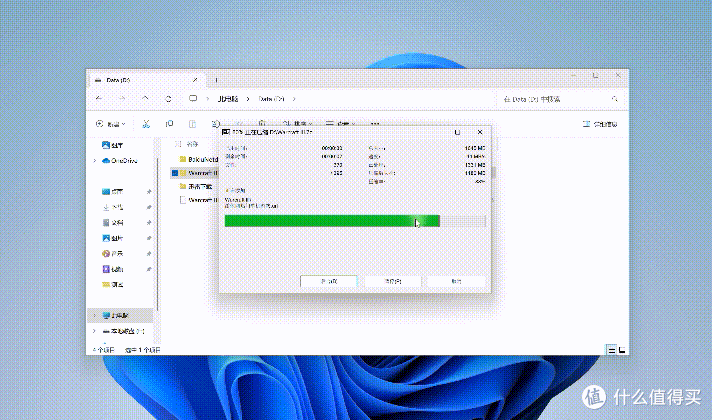Open pinned Documents folder in sidebar
Image resolution: width=712 pixels, height=420 pixels.
tap(113, 222)
